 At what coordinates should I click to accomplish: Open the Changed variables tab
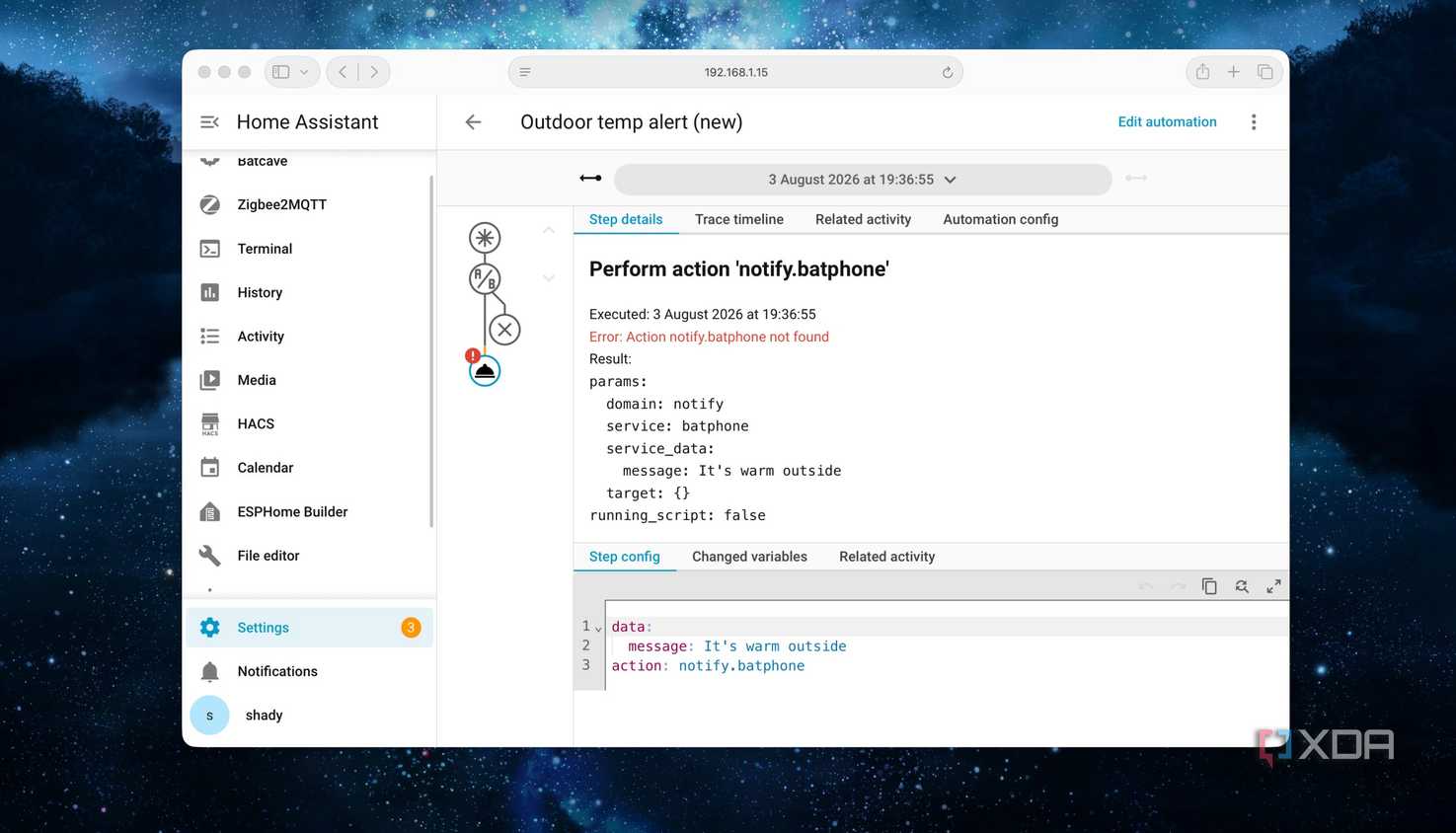749,557
